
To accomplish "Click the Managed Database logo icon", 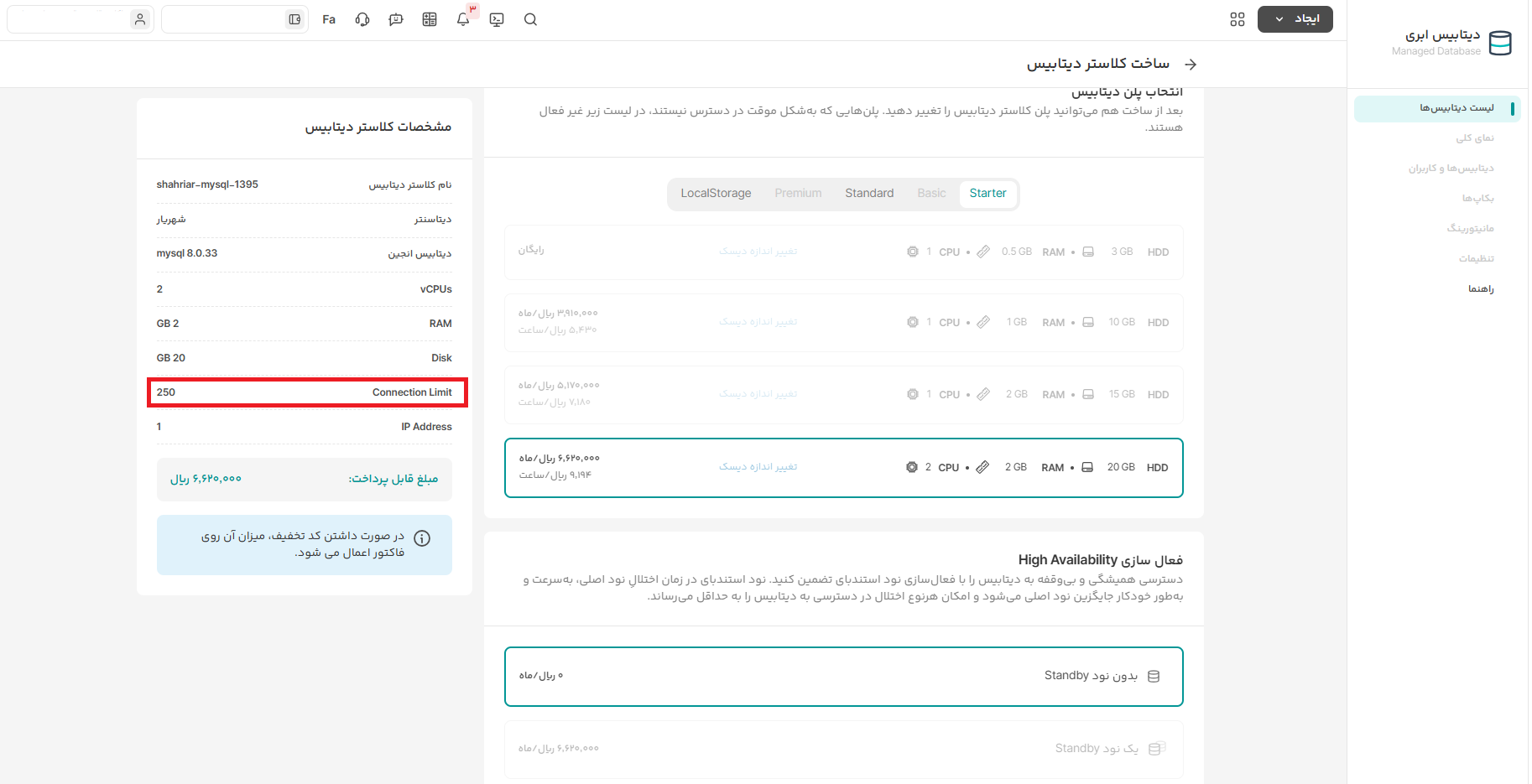I will click(x=1500, y=43).
